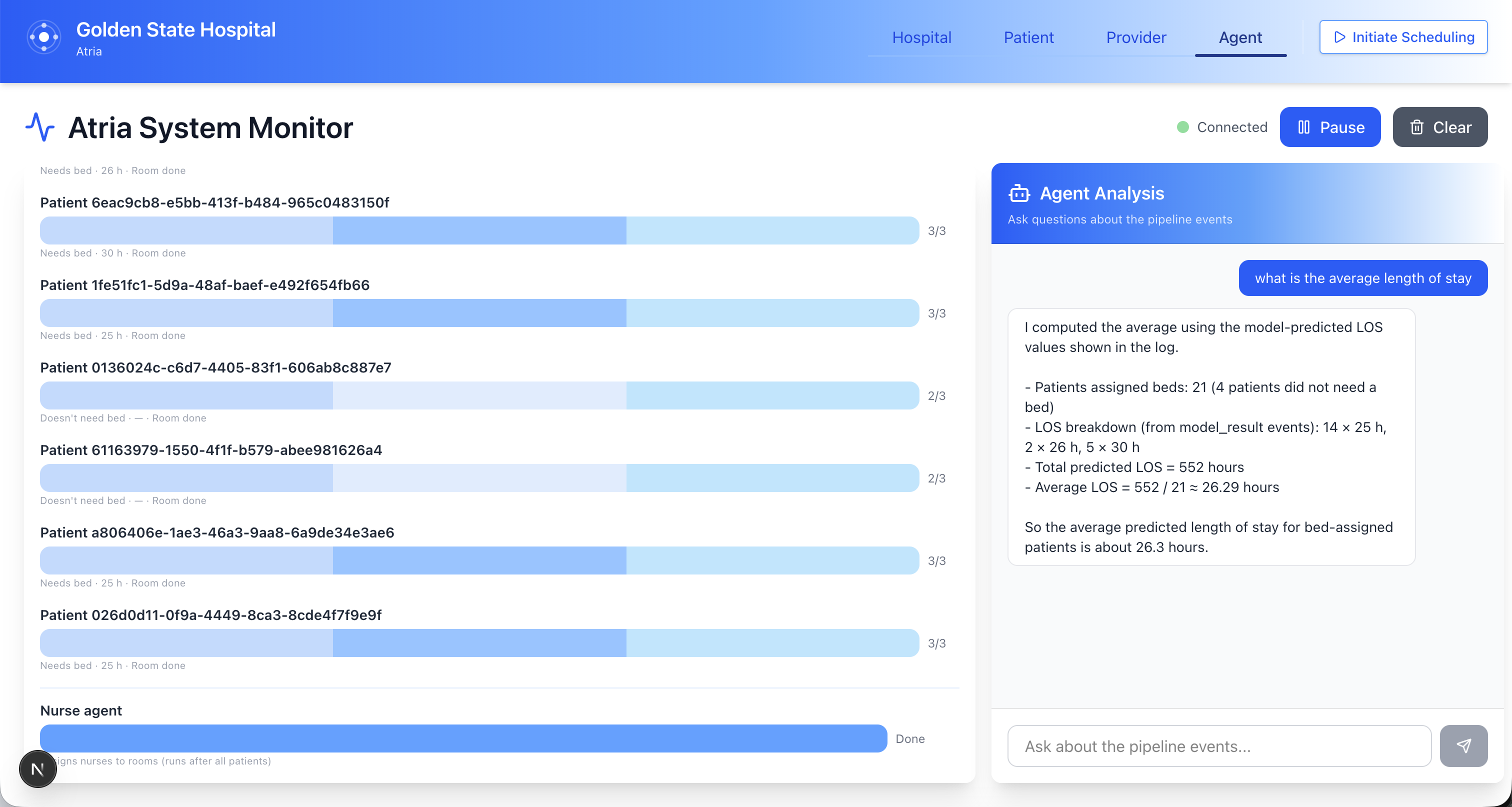The height and width of the screenshot is (807, 1512).
Task: Go to the Provider tab
Action: click(1136, 37)
